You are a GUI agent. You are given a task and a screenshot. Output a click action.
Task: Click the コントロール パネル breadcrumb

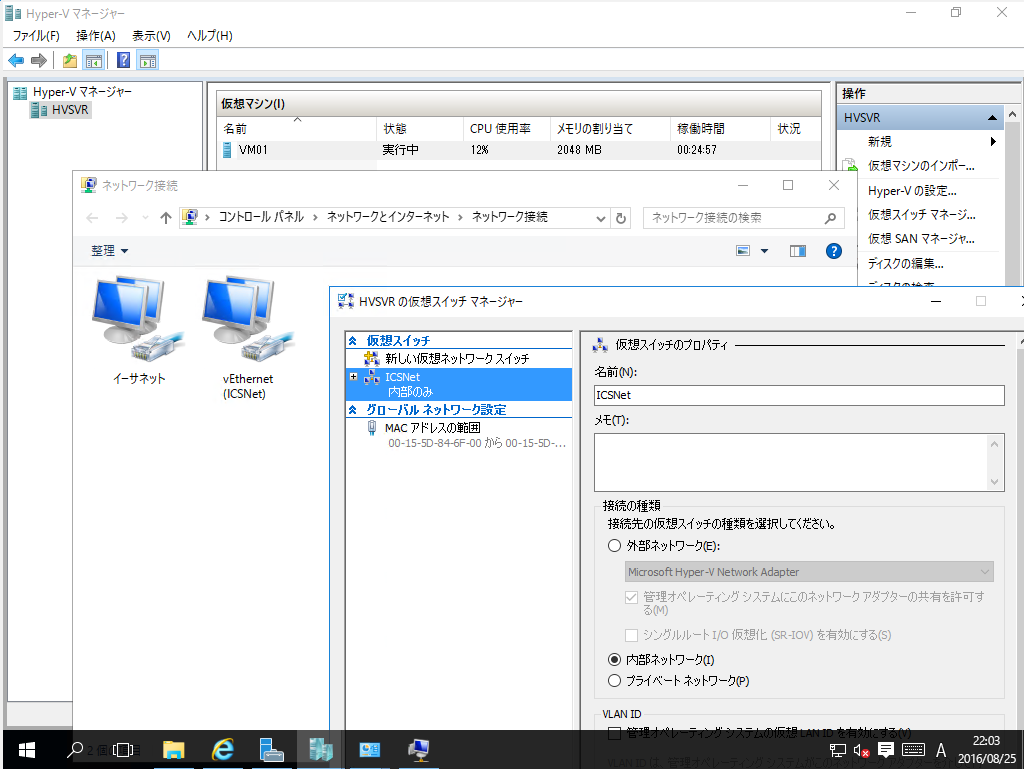click(x=261, y=217)
